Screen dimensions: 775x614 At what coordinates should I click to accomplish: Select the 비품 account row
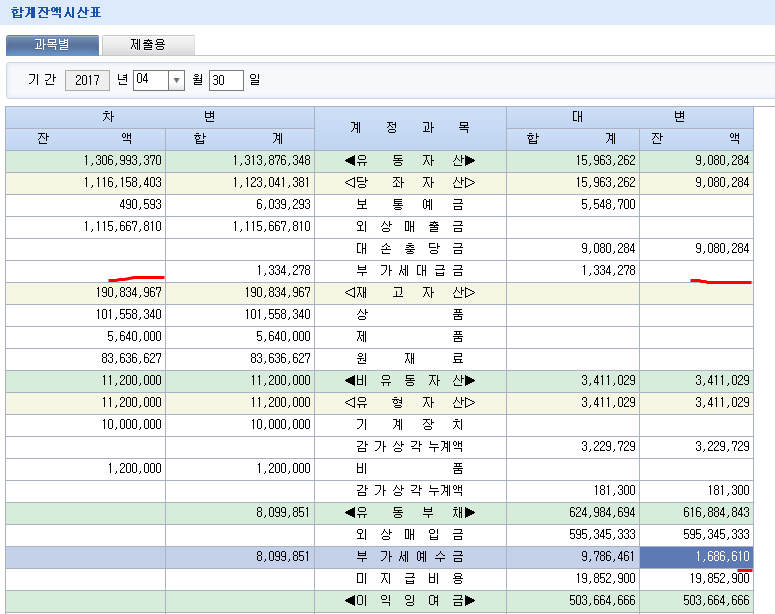[x=410, y=469]
